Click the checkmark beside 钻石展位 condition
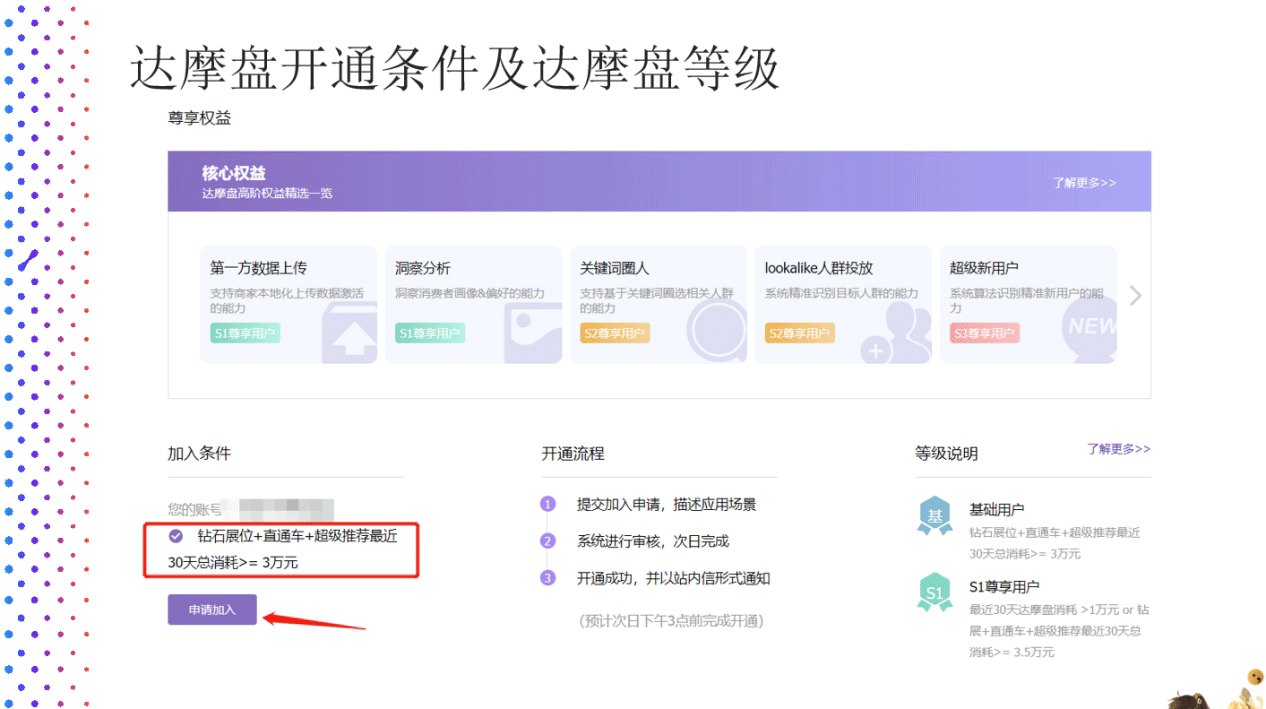 pos(176,535)
